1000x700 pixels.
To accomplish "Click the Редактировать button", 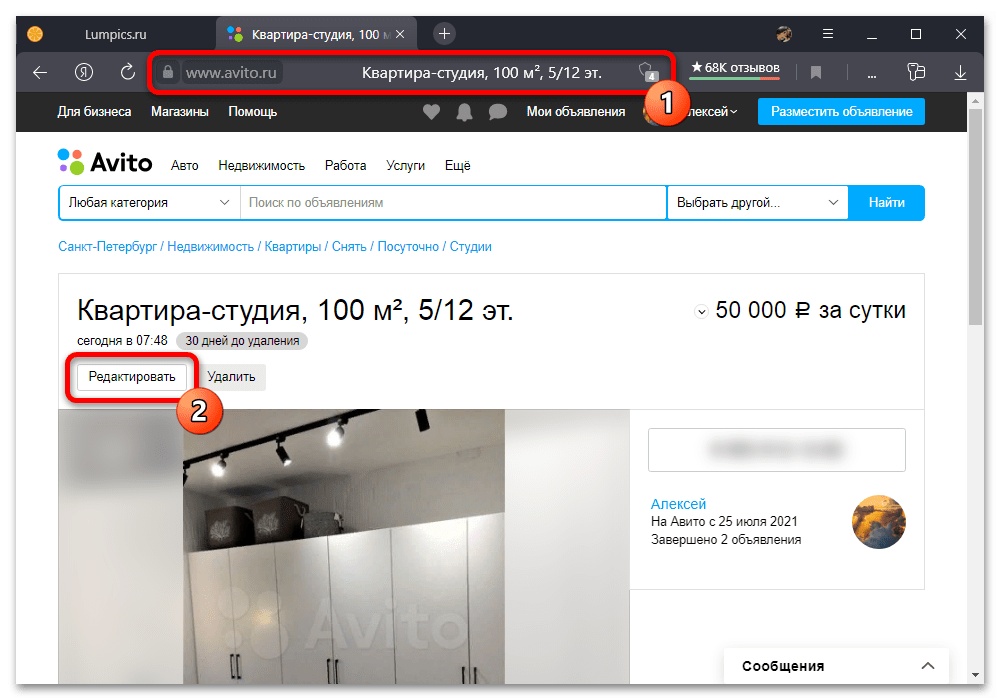I will click(132, 377).
